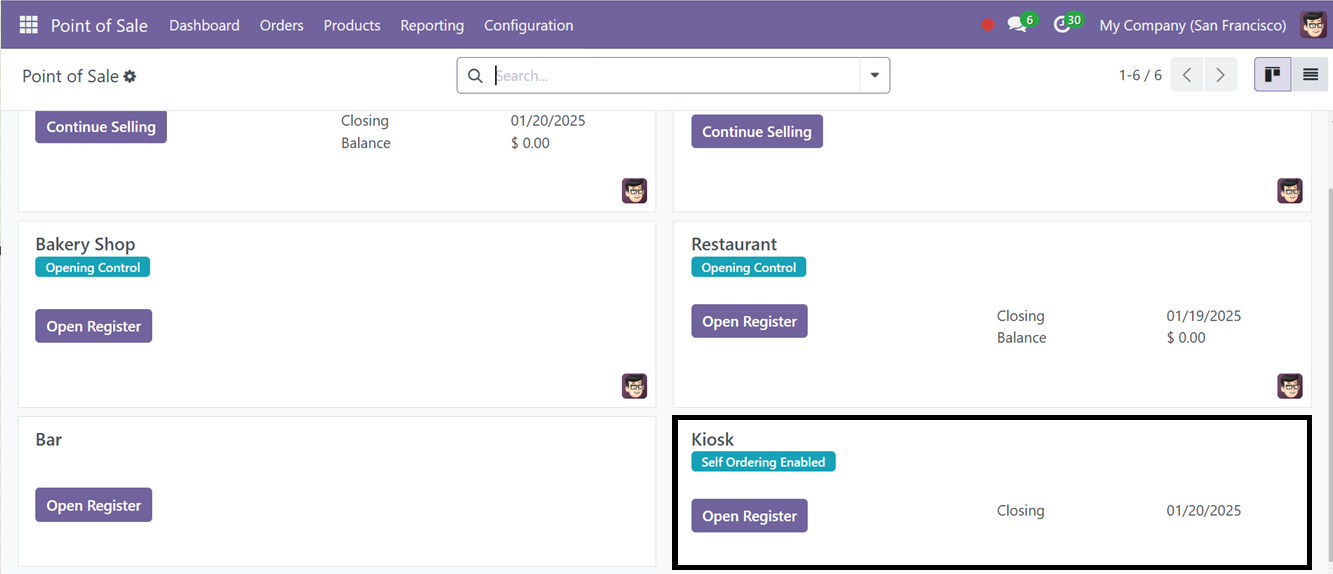1333x574 pixels.
Task: Click the Point of Sale app title
Action: (x=99, y=25)
